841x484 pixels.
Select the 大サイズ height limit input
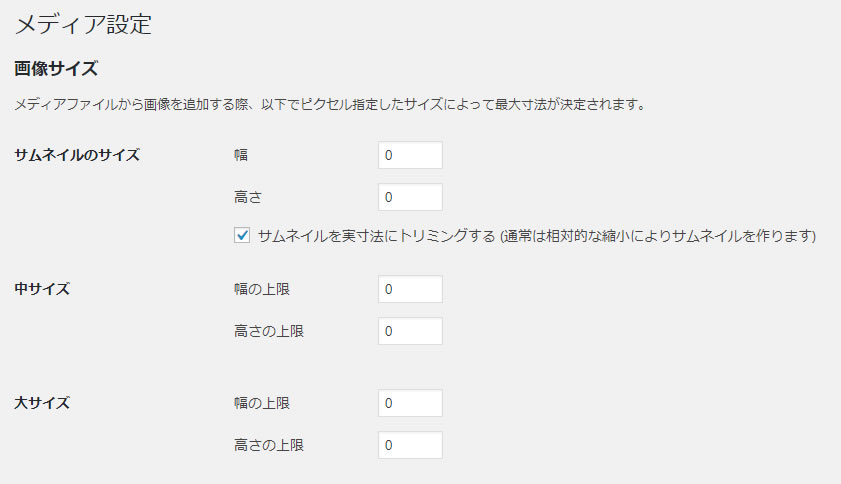click(x=410, y=445)
